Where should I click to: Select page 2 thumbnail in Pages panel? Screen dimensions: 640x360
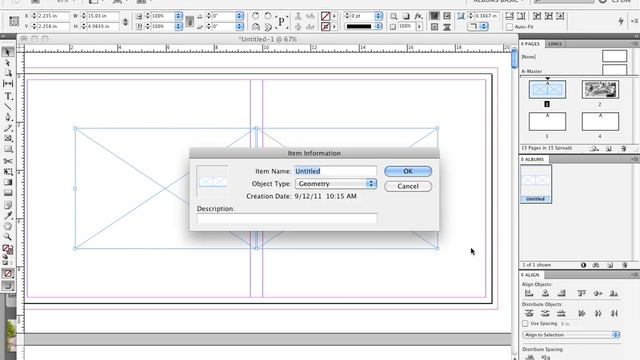[600, 89]
